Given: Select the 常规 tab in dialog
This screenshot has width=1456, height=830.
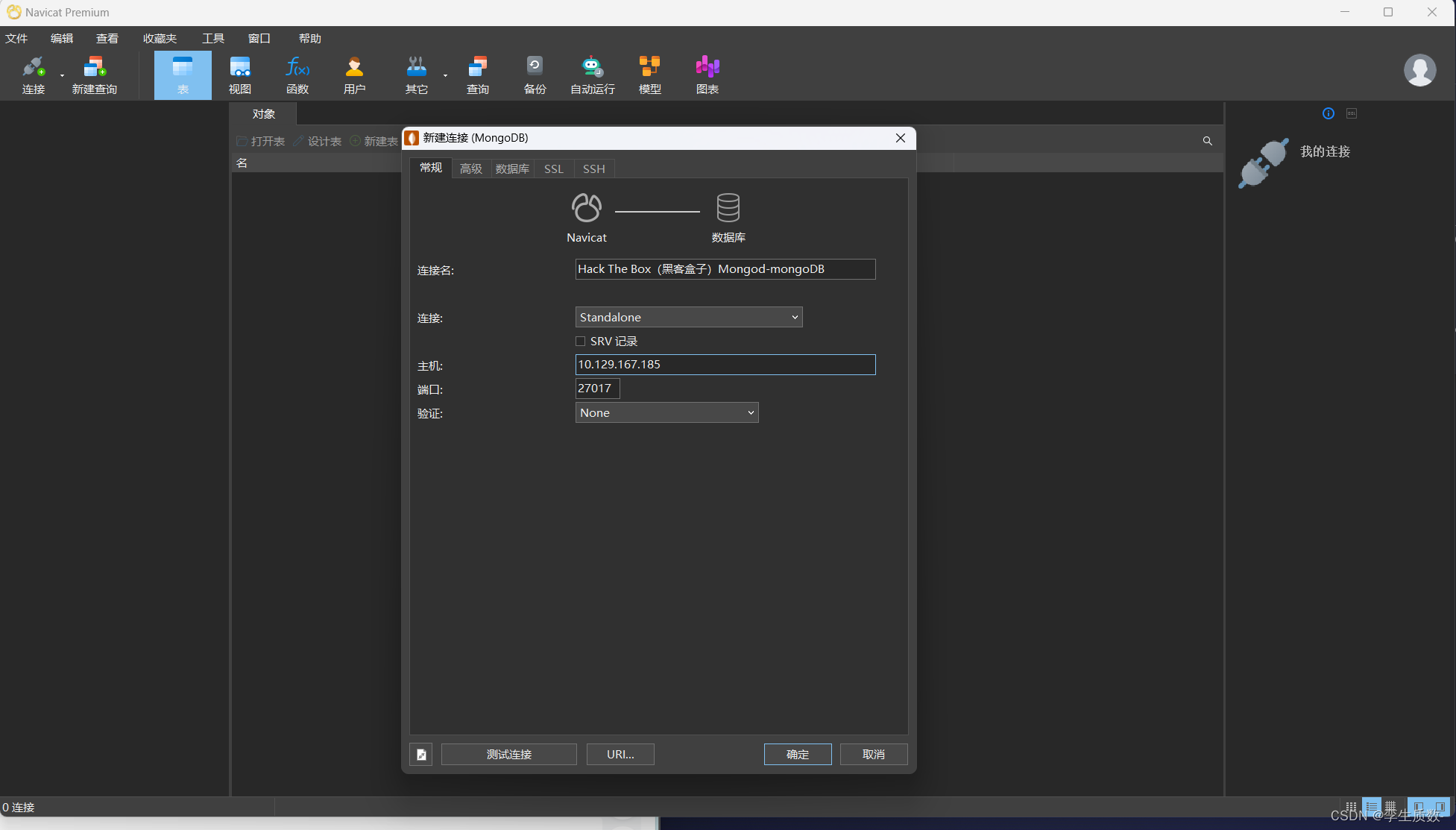Looking at the screenshot, I should (431, 168).
